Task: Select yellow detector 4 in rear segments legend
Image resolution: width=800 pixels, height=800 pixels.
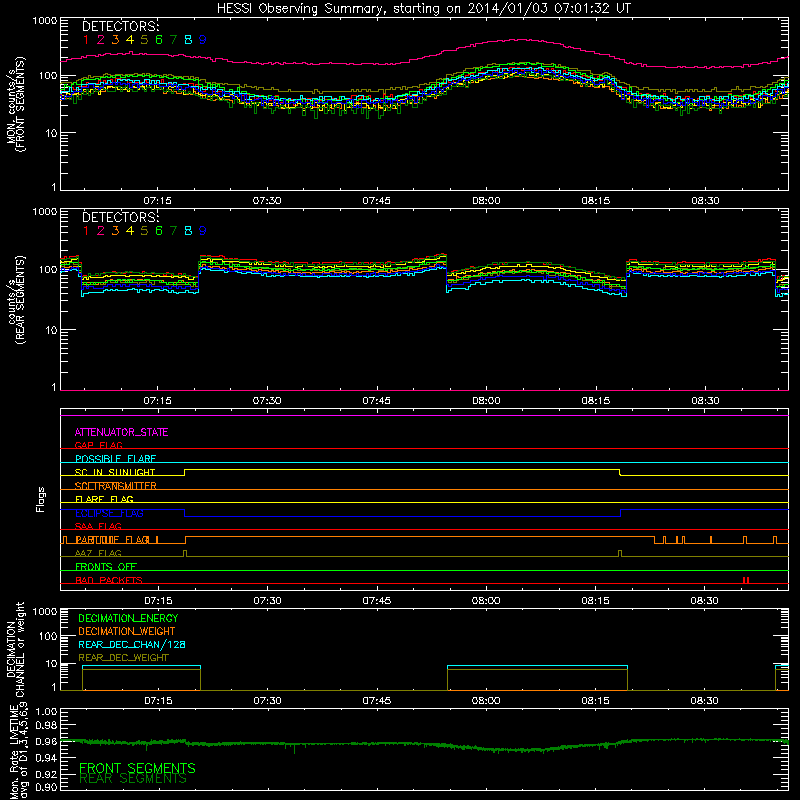Action: coord(130,231)
